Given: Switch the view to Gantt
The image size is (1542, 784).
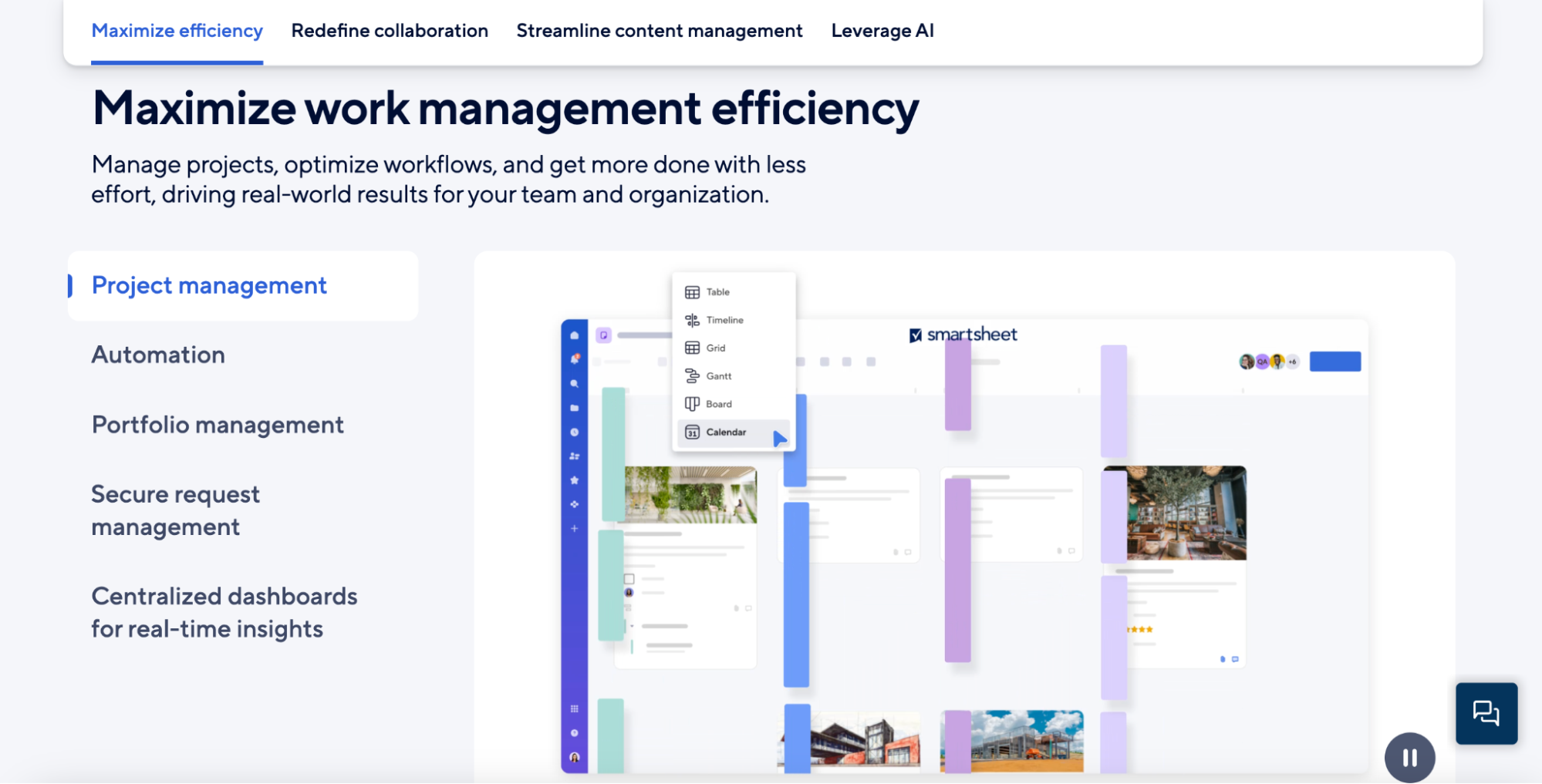Looking at the screenshot, I should (717, 375).
